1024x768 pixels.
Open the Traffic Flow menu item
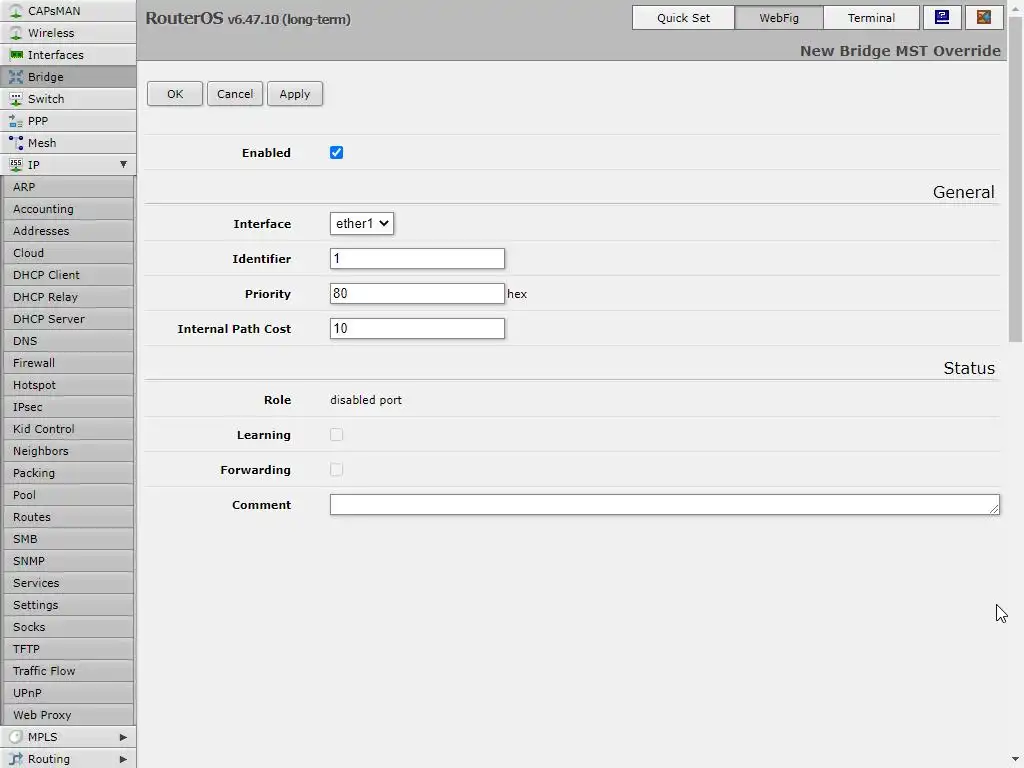tap(69, 671)
